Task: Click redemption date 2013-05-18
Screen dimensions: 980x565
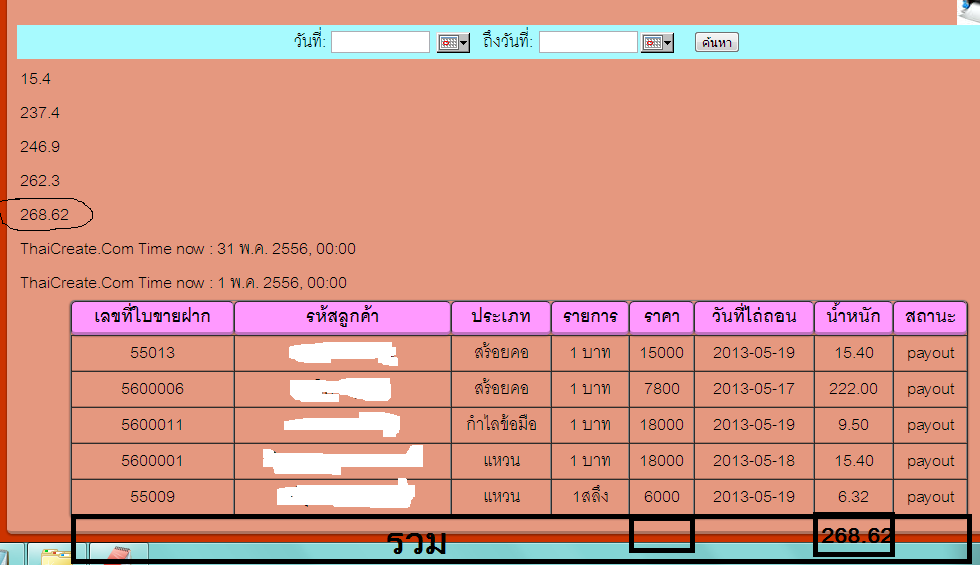Action: point(754,461)
